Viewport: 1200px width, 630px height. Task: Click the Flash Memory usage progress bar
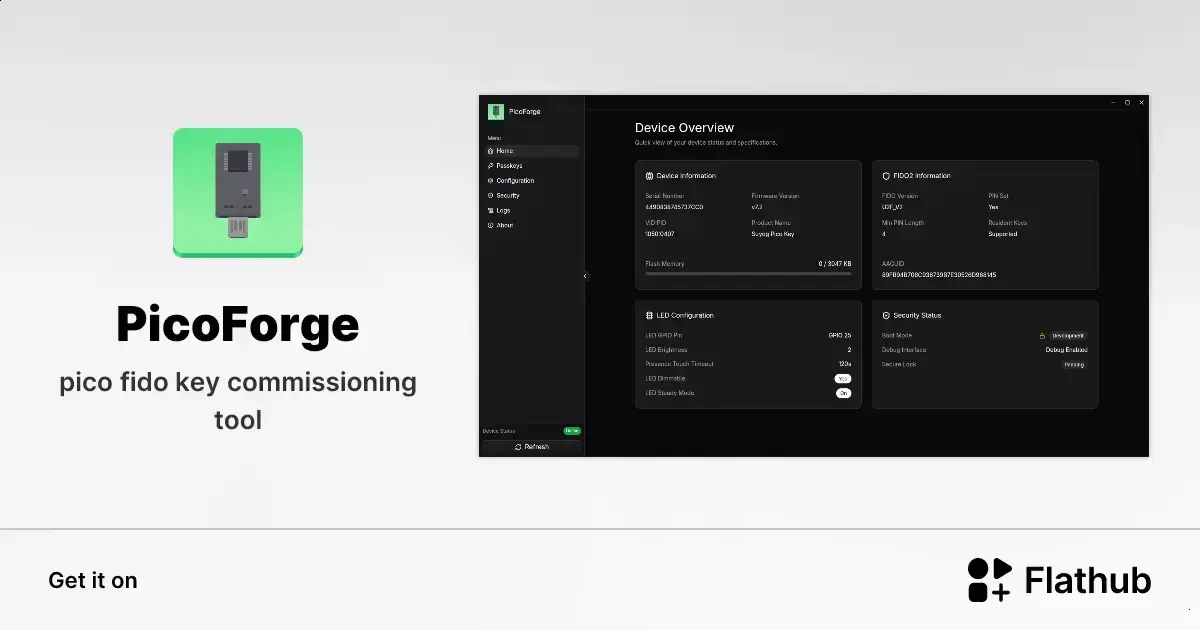pos(748,273)
